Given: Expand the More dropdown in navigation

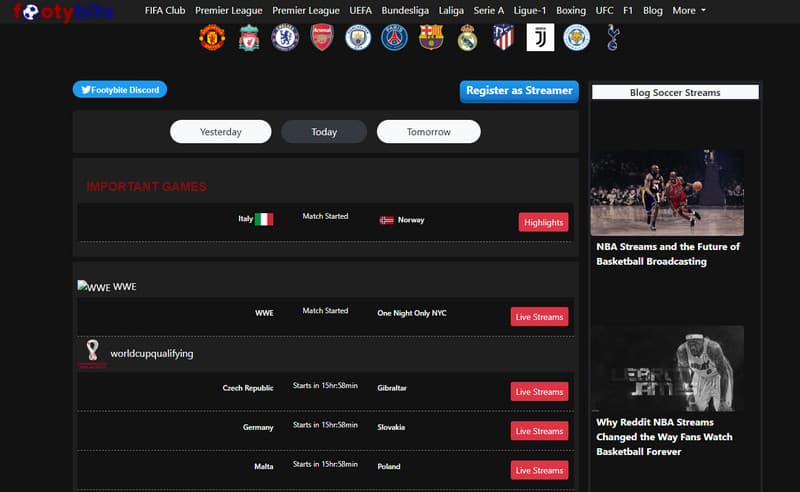Looking at the screenshot, I should pos(688,10).
